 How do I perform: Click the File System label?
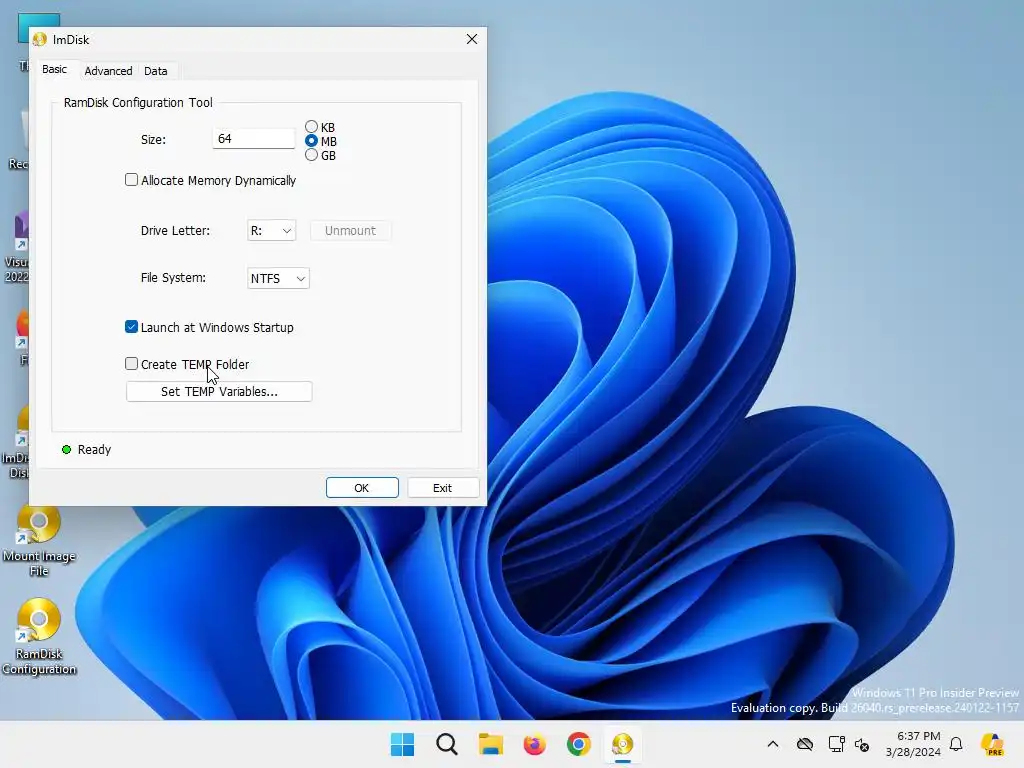[x=173, y=278]
